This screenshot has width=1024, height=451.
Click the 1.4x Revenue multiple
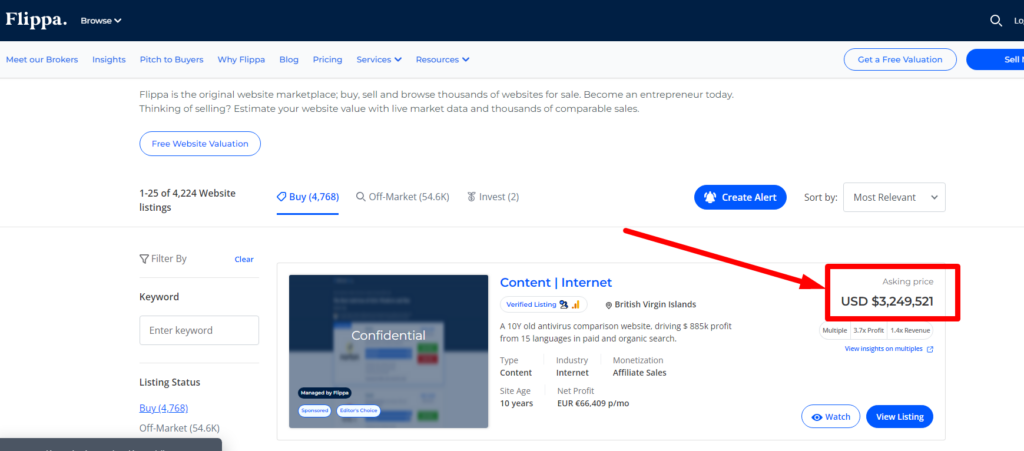tap(910, 331)
